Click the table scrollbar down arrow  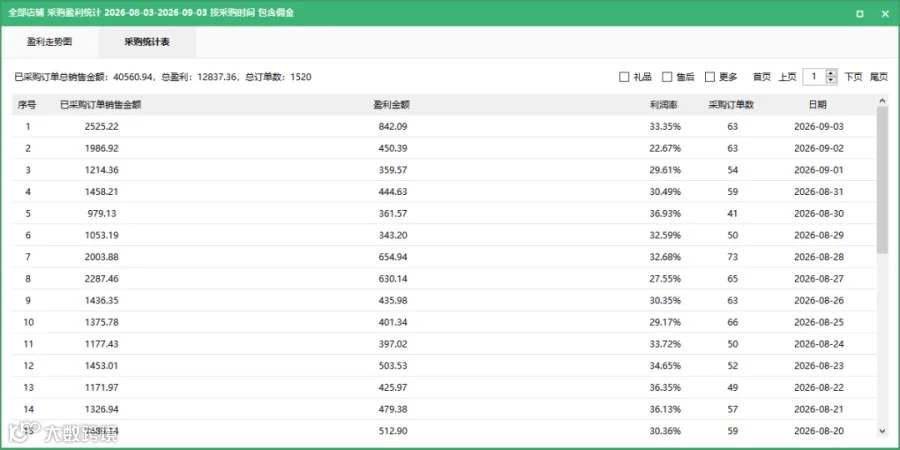pos(883,430)
